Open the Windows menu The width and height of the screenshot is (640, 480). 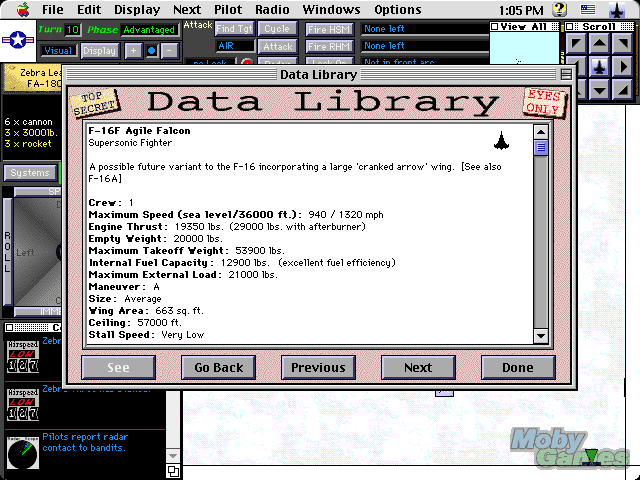pos(331,9)
